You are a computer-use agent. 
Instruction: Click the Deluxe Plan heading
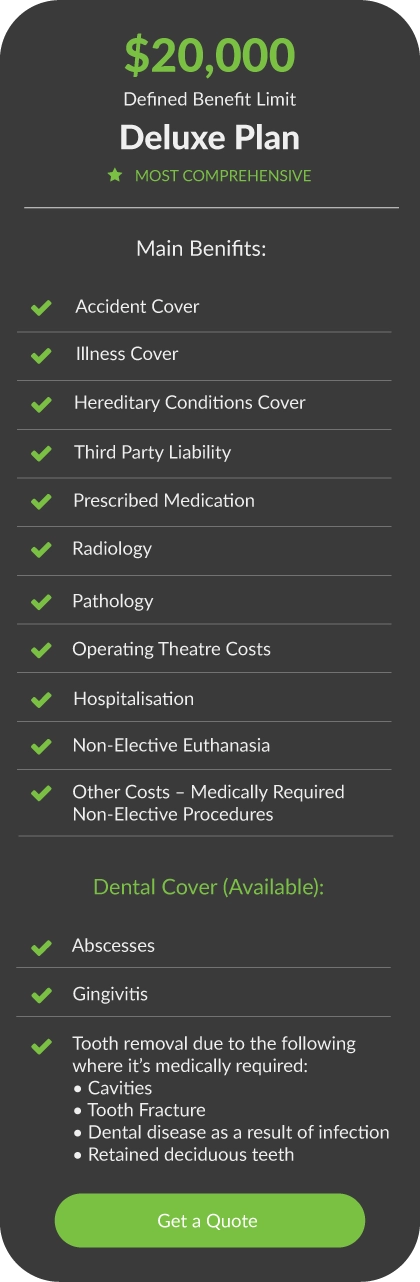click(209, 137)
